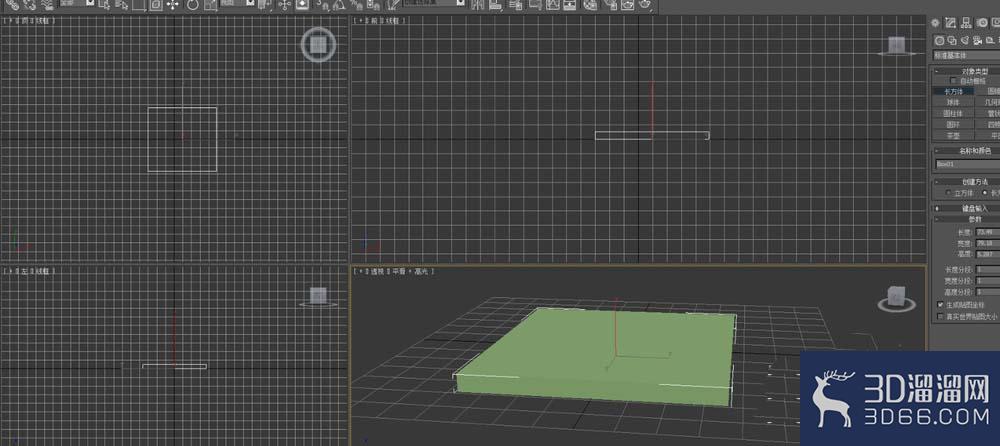Toggle Angle Snap in the toolbar
This screenshot has height=446, width=1000.
[339, 5]
